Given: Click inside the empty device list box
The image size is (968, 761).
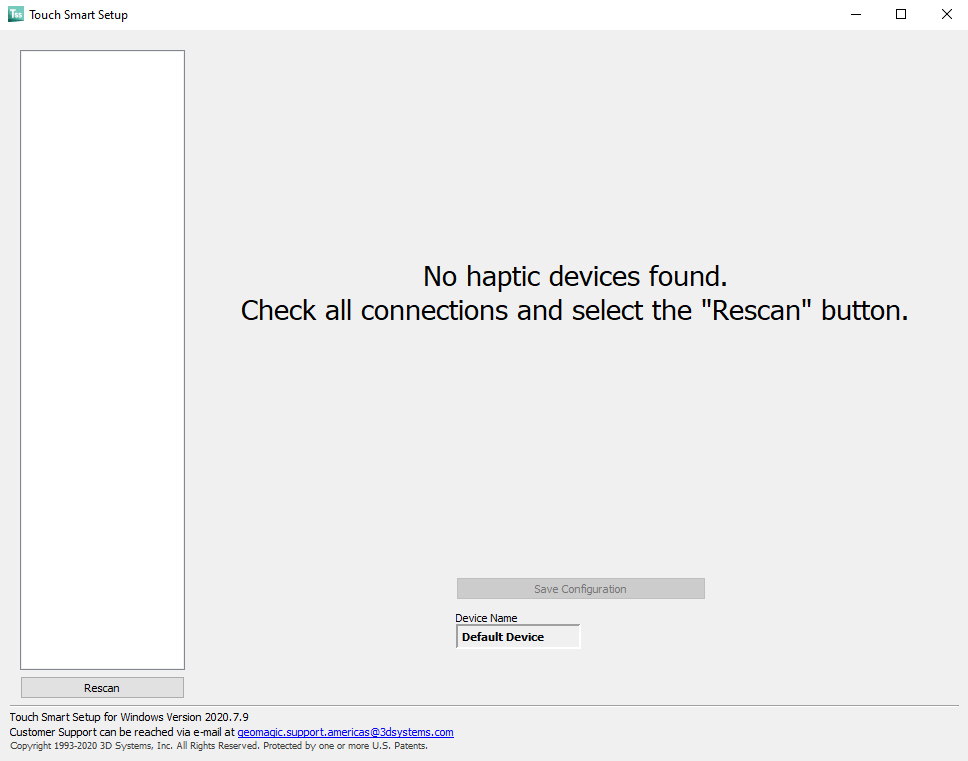Looking at the screenshot, I should [102, 360].
